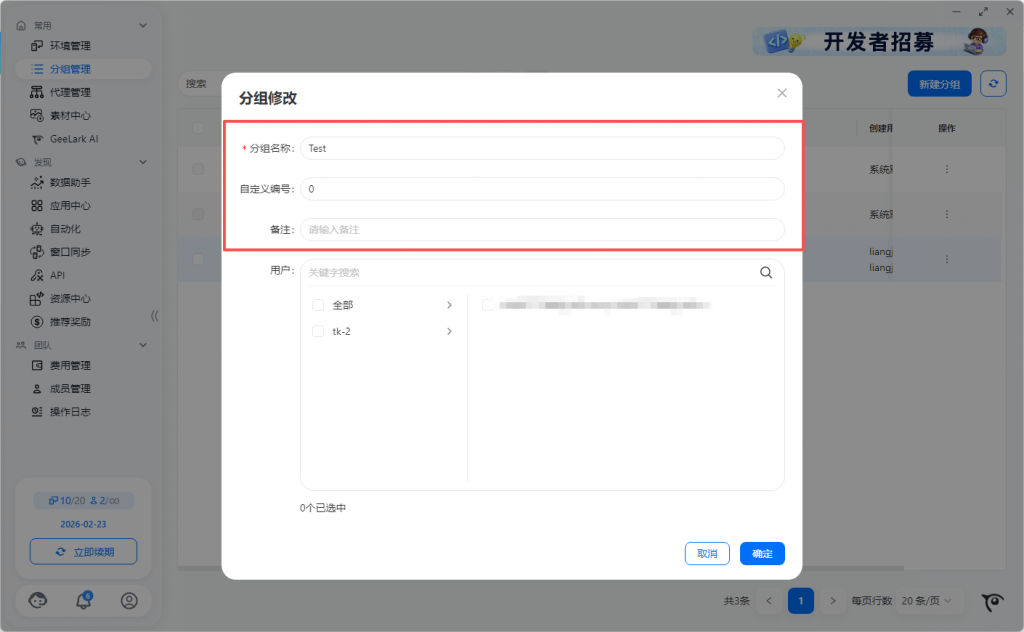
Task: Open 成员管理 from the sidebar
Action: click(x=70, y=389)
